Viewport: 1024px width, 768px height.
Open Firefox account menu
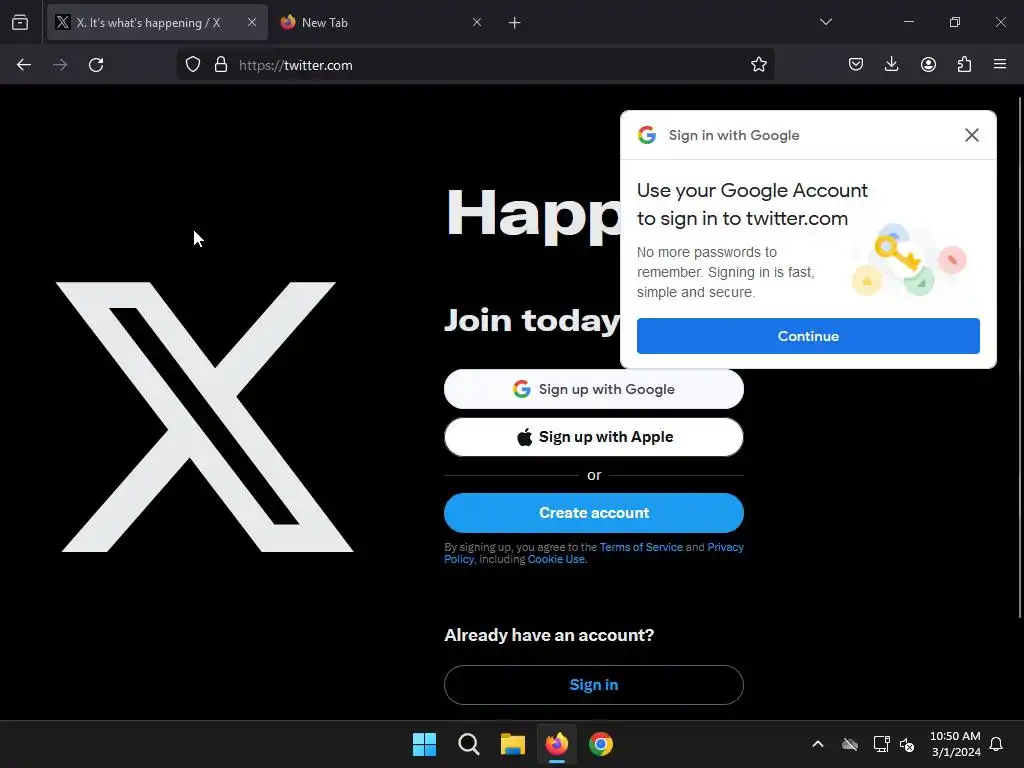pos(928,65)
